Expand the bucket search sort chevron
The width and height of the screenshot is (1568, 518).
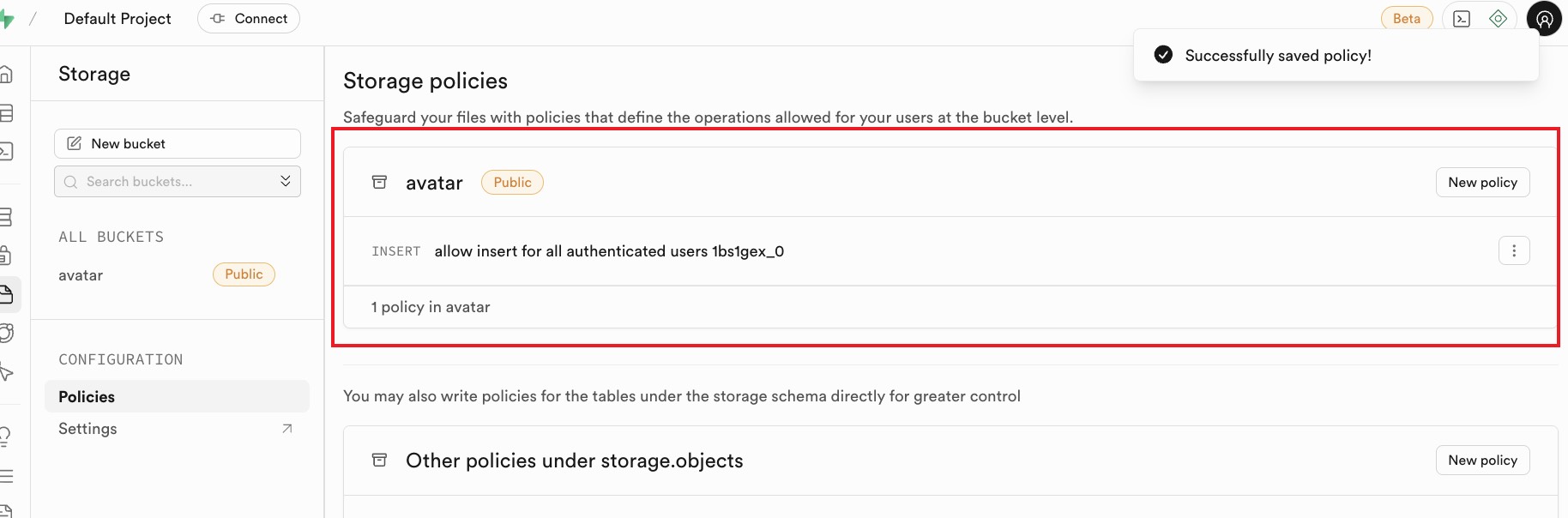click(x=286, y=181)
